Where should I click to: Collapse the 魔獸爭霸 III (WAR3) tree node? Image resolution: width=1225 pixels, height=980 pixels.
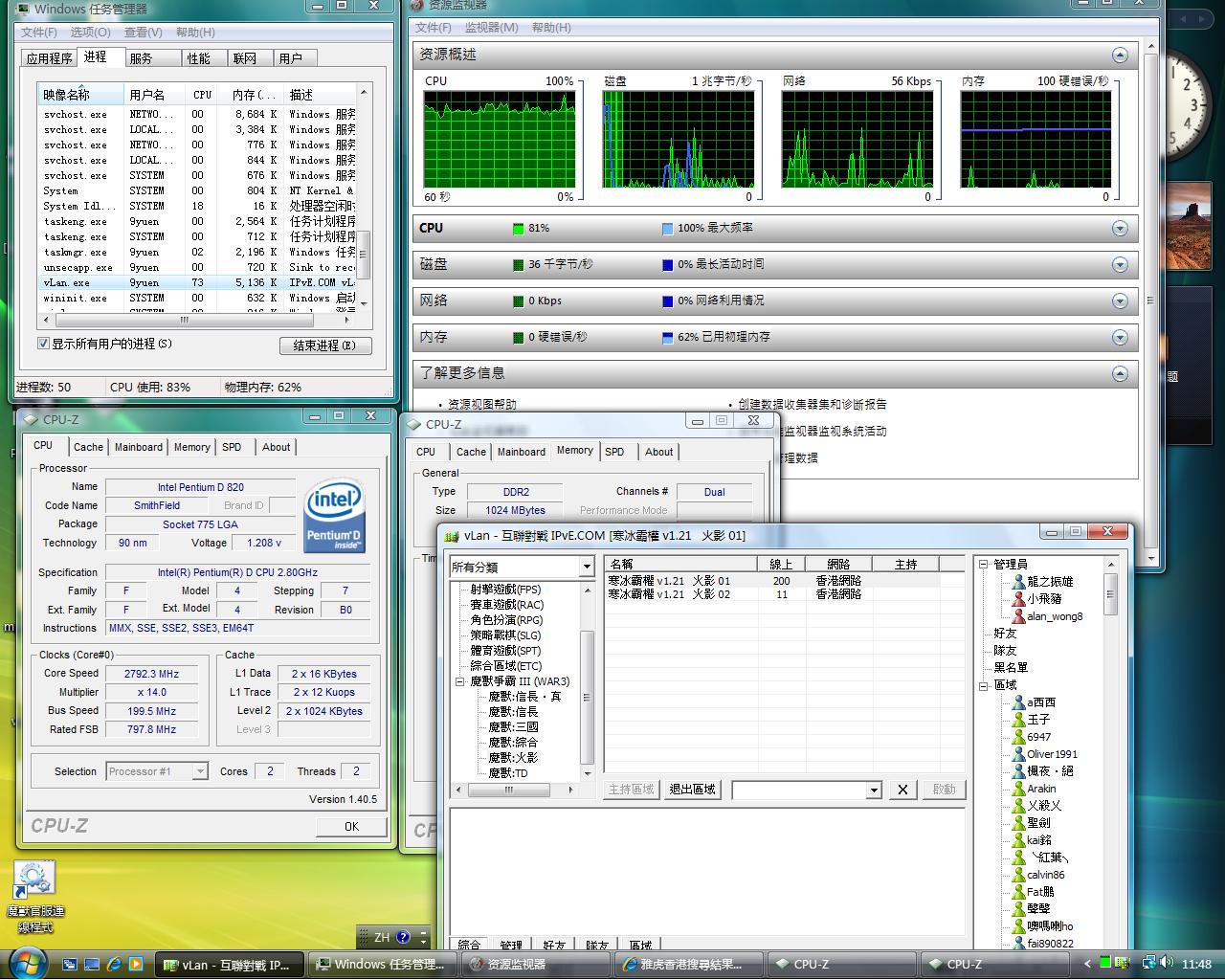[x=459, y=681]
